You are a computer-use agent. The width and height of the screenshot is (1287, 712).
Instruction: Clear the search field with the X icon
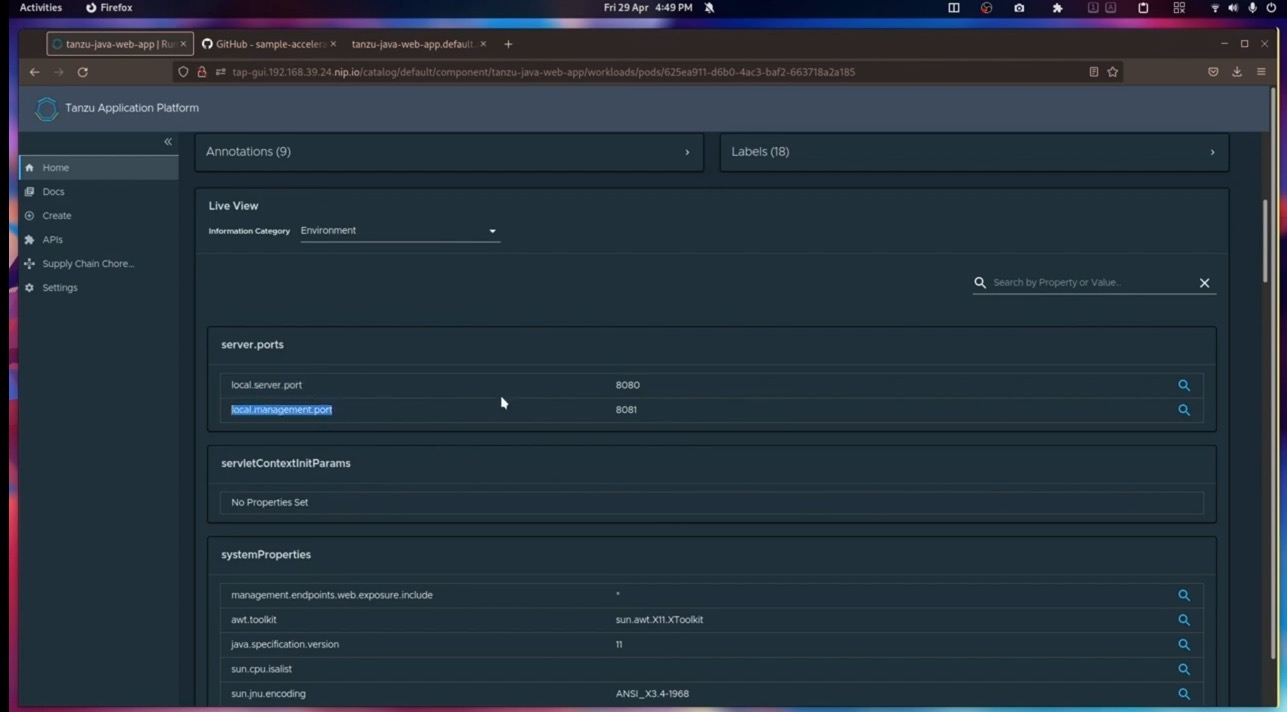click(x=1204, y=283)
